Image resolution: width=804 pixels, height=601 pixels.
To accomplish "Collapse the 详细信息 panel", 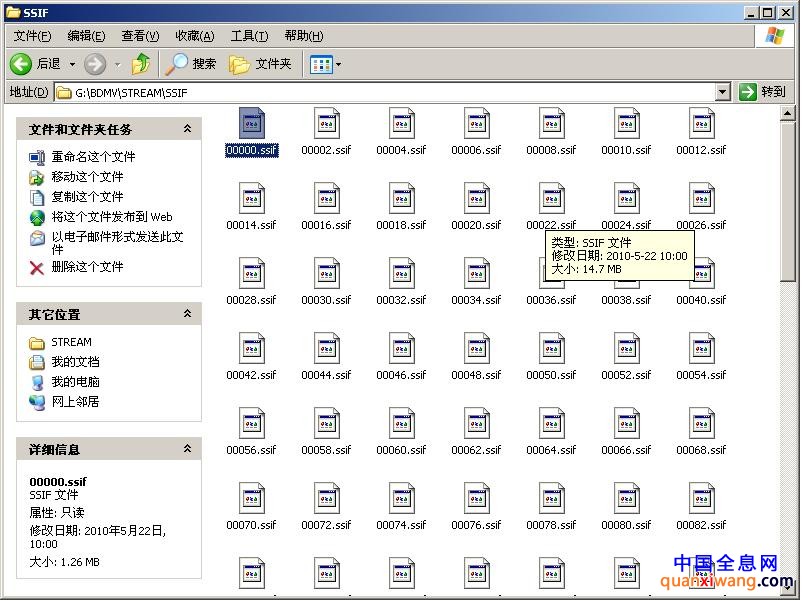I will tap(188, 449).
